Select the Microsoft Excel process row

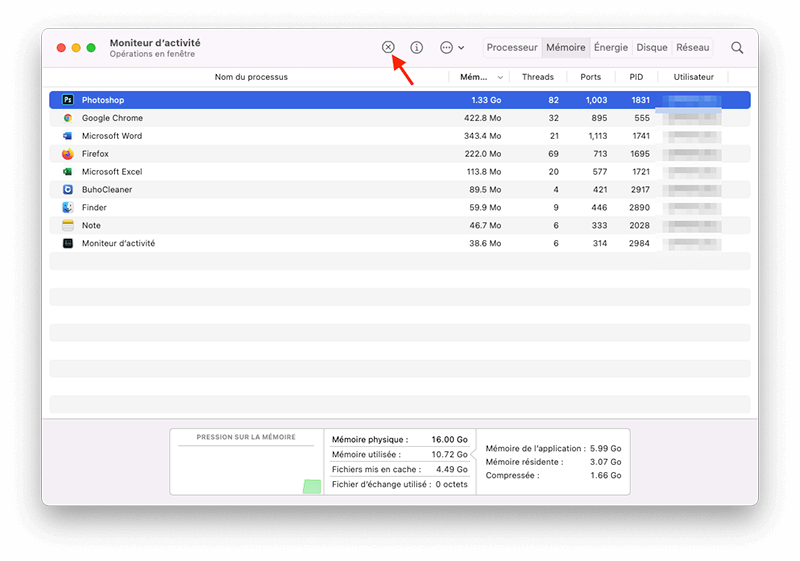399,171
